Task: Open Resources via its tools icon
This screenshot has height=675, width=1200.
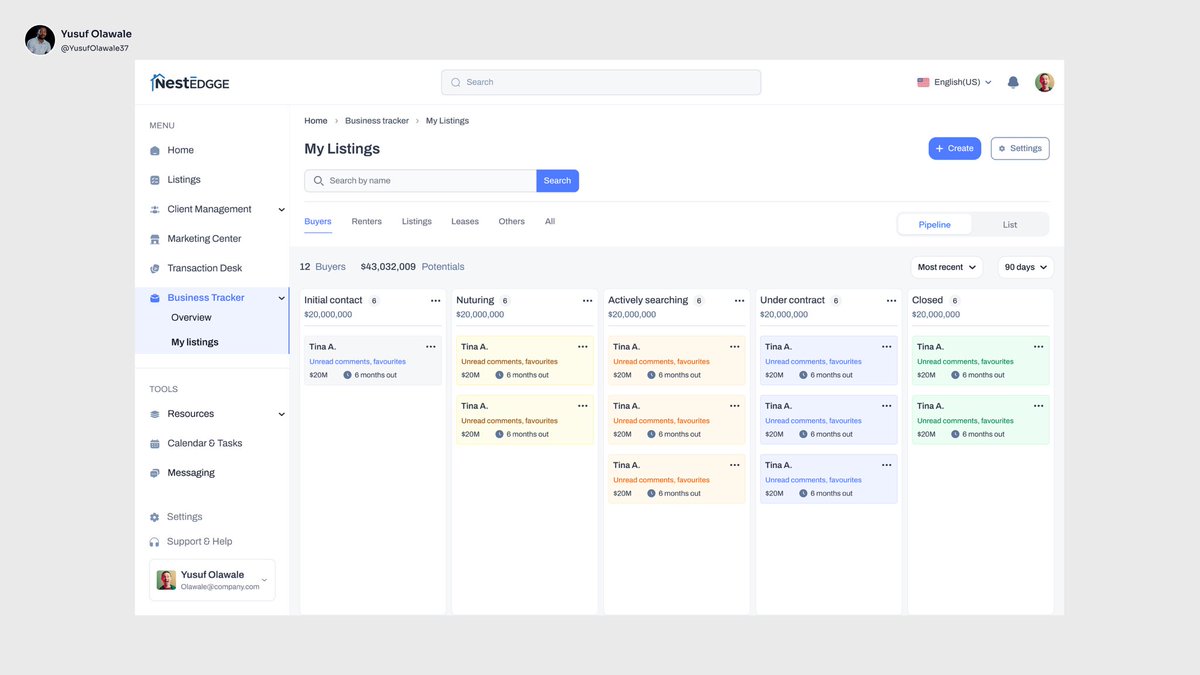Action: (x=156, y=413)
